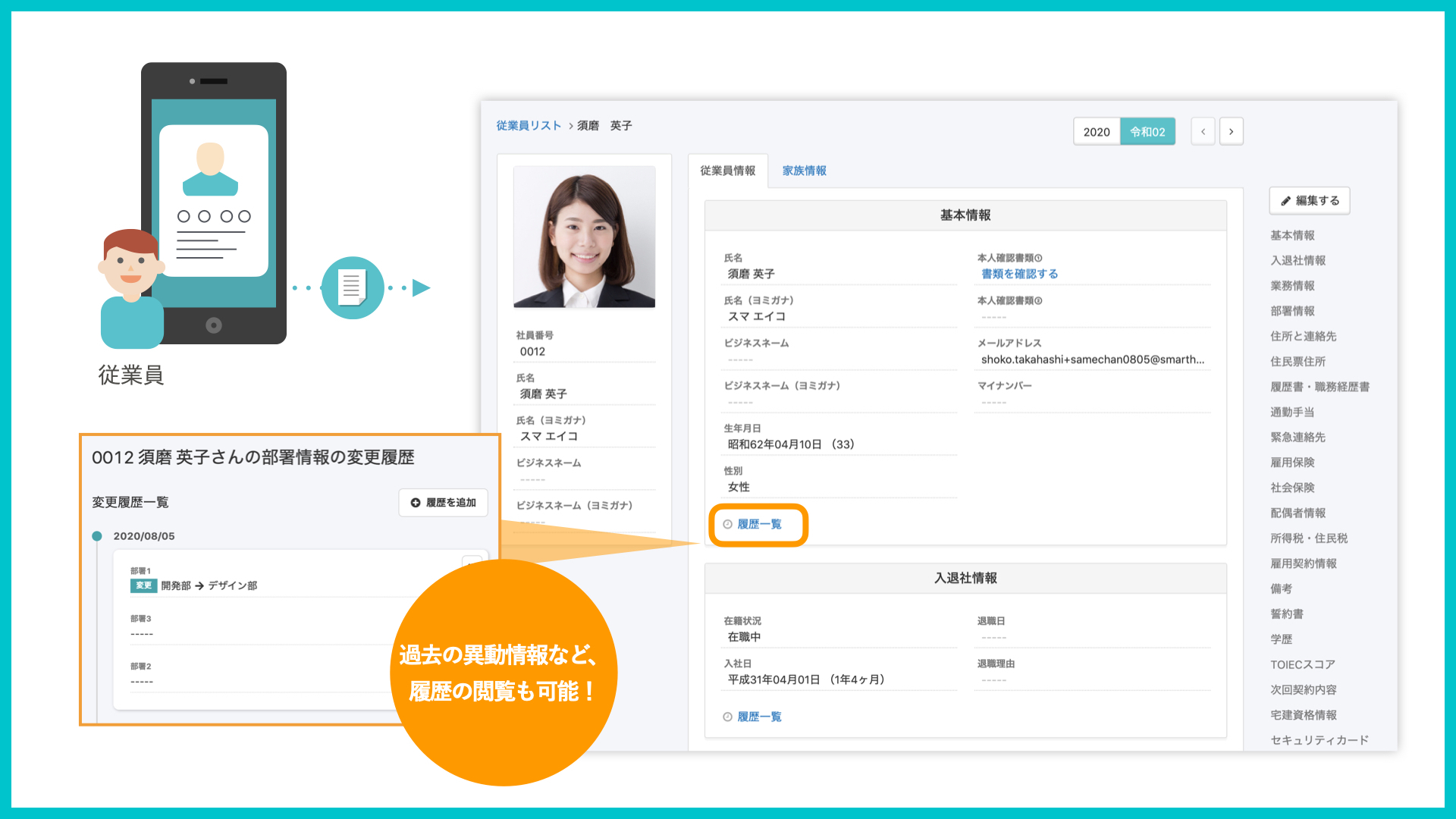This screenshot has height=819, width=1456.
Task: Select TOIECスコア in the sidebar menu
Action: coord(1302,664)
